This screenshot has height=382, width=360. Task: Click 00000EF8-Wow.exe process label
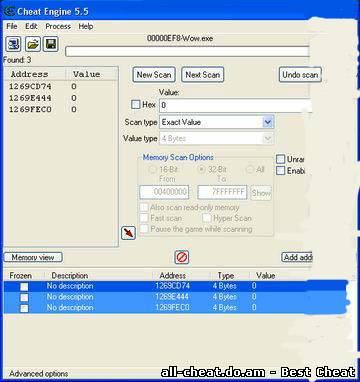click(180, 38)
